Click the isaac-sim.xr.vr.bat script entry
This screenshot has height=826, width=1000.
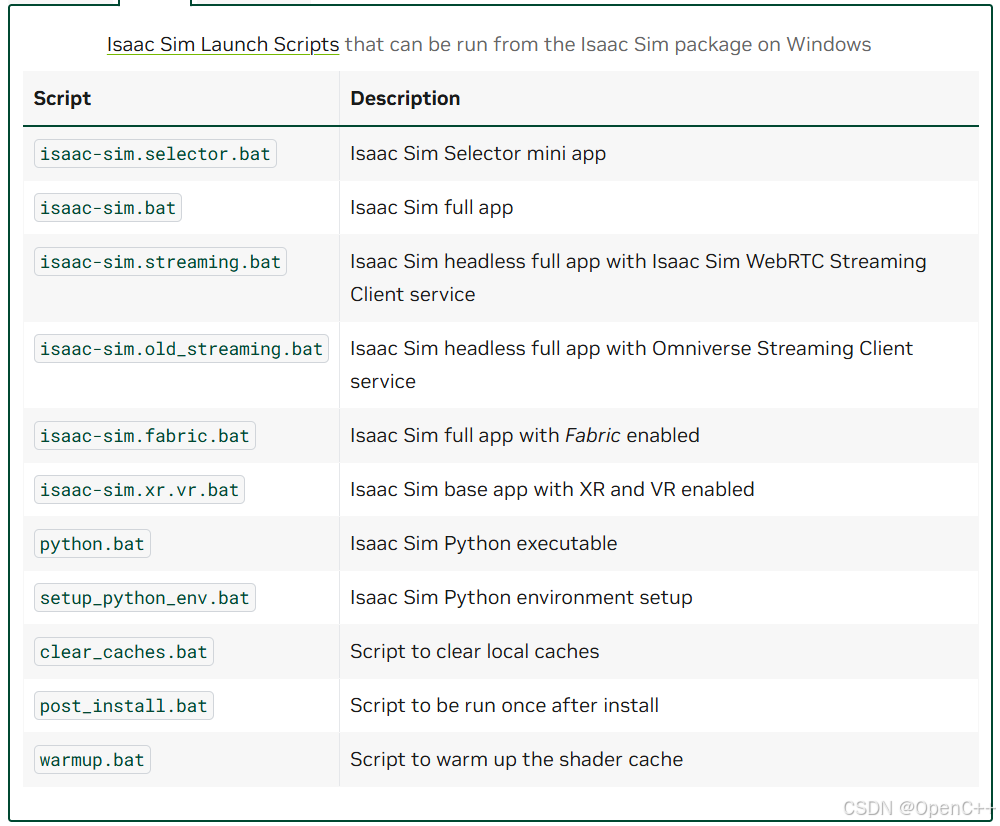(x=139, y=490)
